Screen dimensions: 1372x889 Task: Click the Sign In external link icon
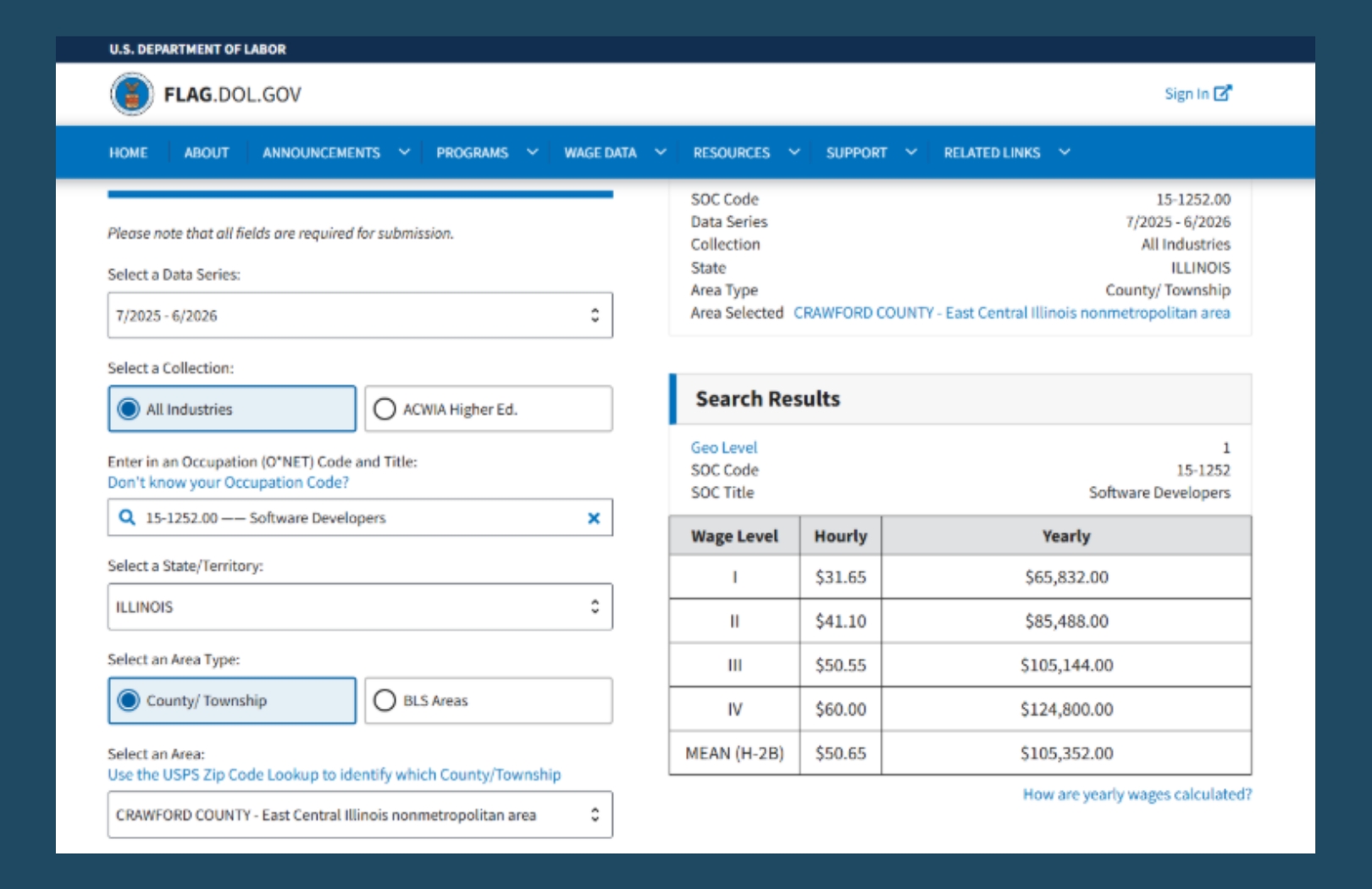[1222, 93]
